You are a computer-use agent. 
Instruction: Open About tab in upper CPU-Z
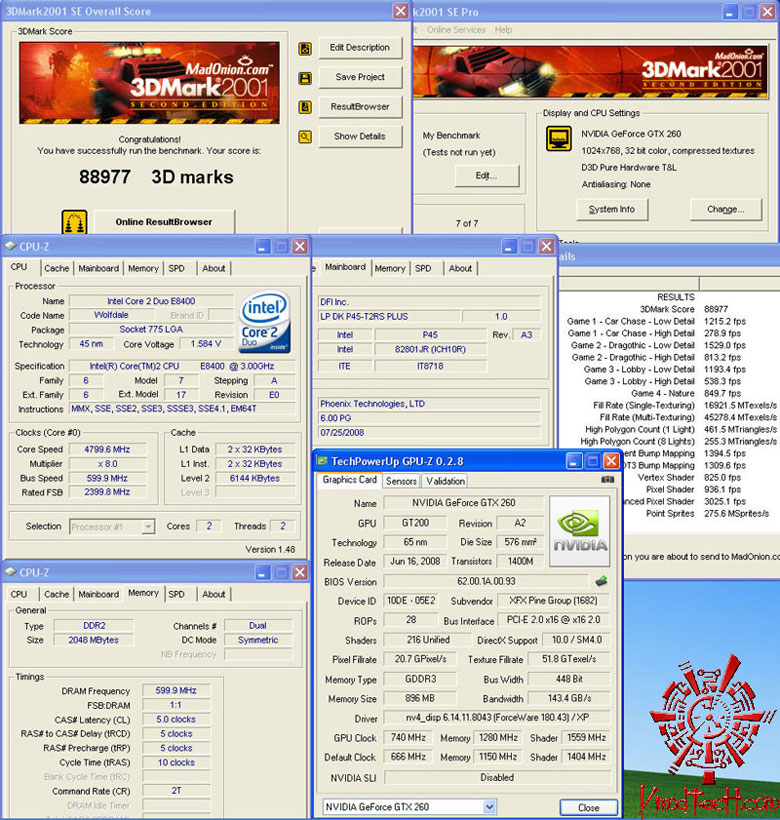pos(214,268)
